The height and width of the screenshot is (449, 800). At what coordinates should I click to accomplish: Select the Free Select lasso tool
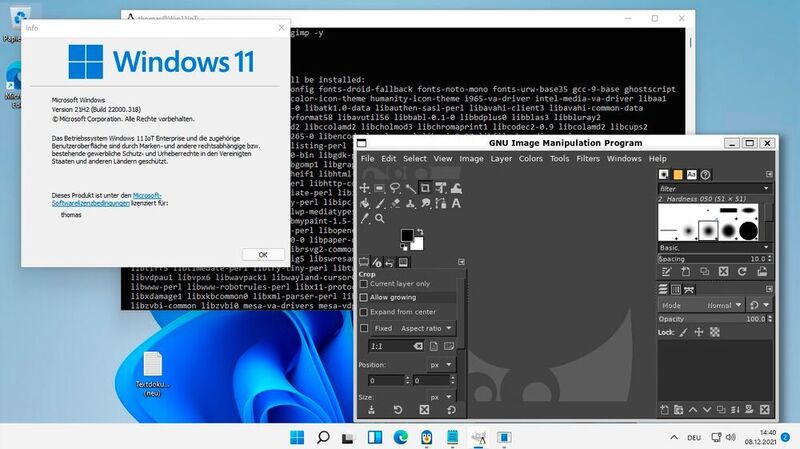[395, 188]
